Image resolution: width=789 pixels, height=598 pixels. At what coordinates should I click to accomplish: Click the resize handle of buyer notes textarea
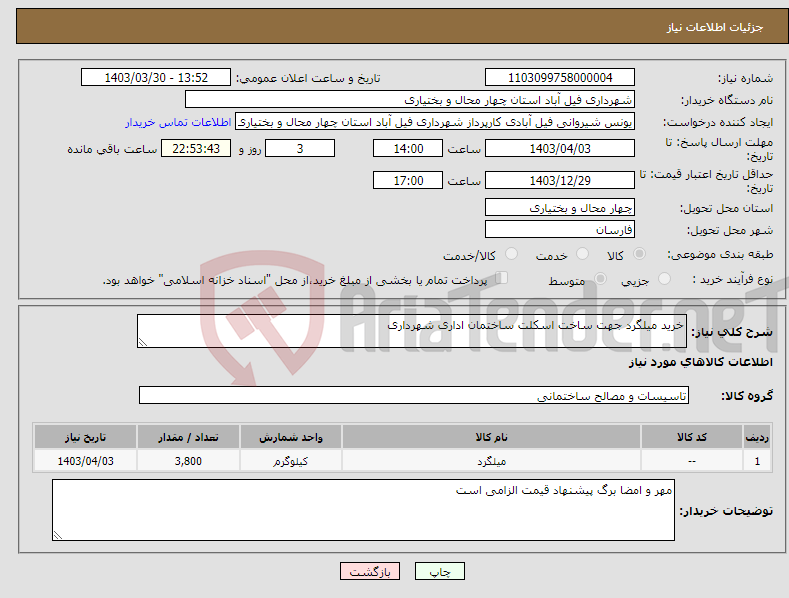pyautogui.click(x=58, y=535)
